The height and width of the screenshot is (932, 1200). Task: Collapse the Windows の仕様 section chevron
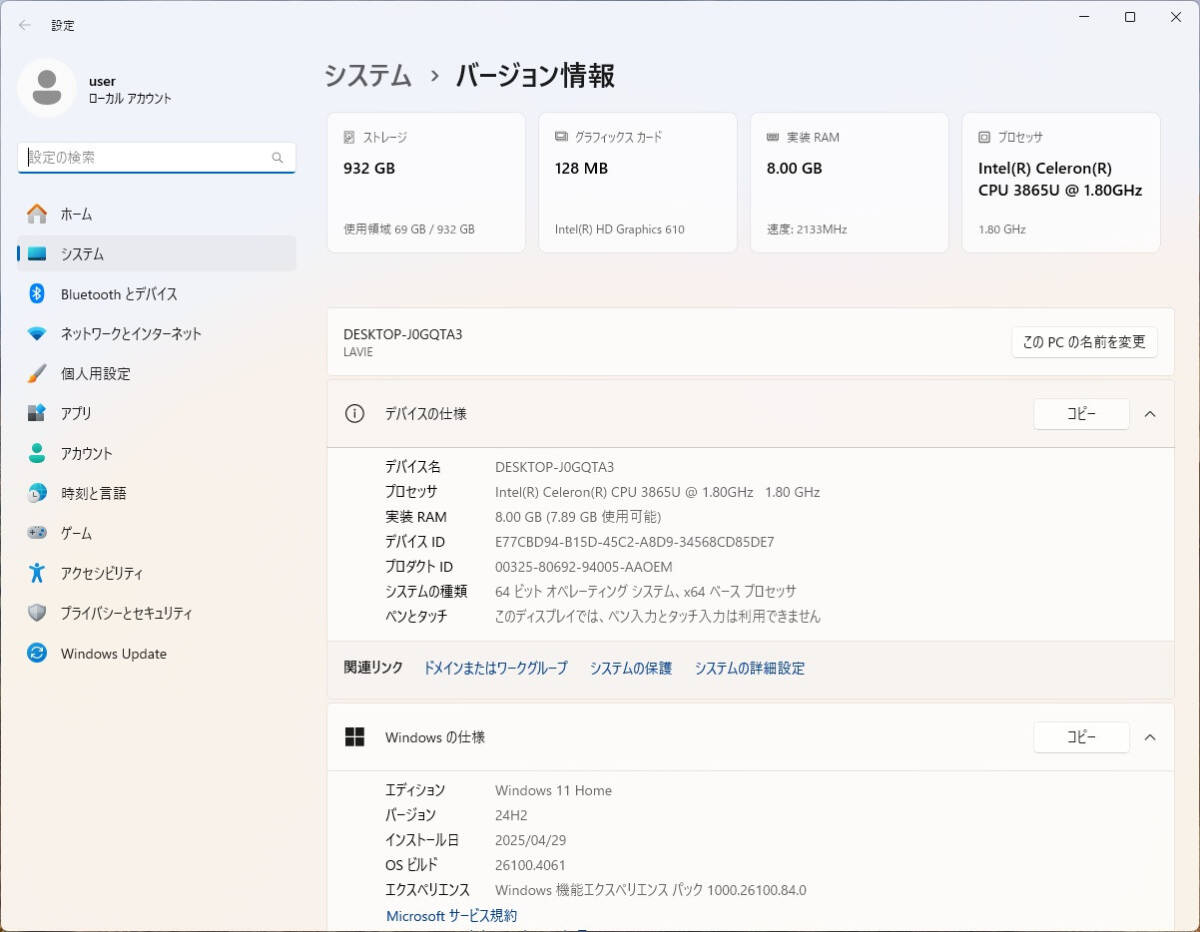(1150, 737)
